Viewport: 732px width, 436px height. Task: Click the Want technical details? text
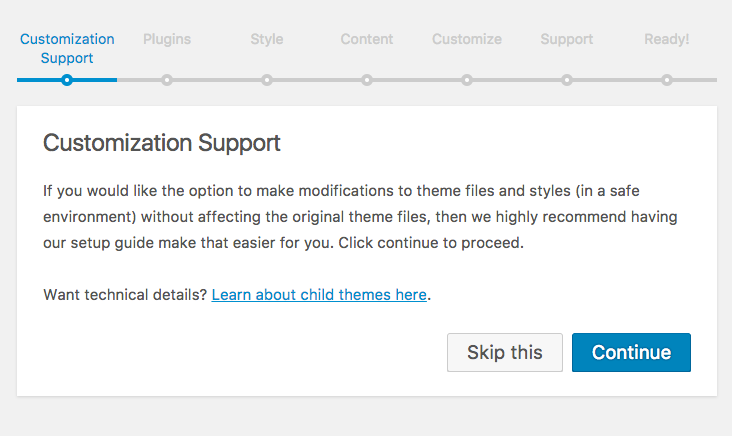[x=125, y=295]
